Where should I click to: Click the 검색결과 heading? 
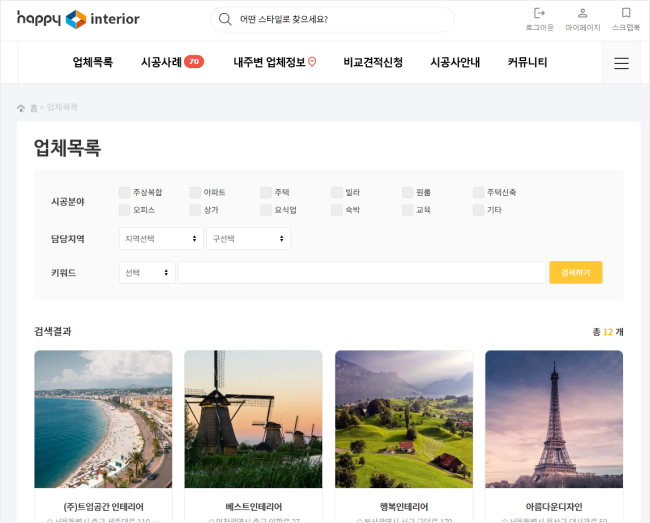[53, 332]
